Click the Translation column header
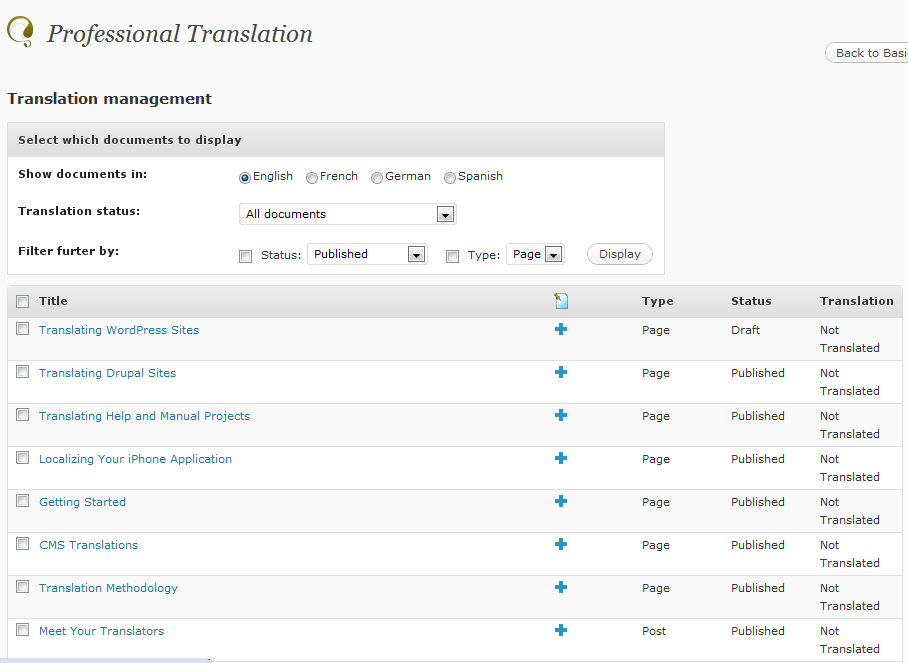Screen dimensions: 908x663 point(856,301)
